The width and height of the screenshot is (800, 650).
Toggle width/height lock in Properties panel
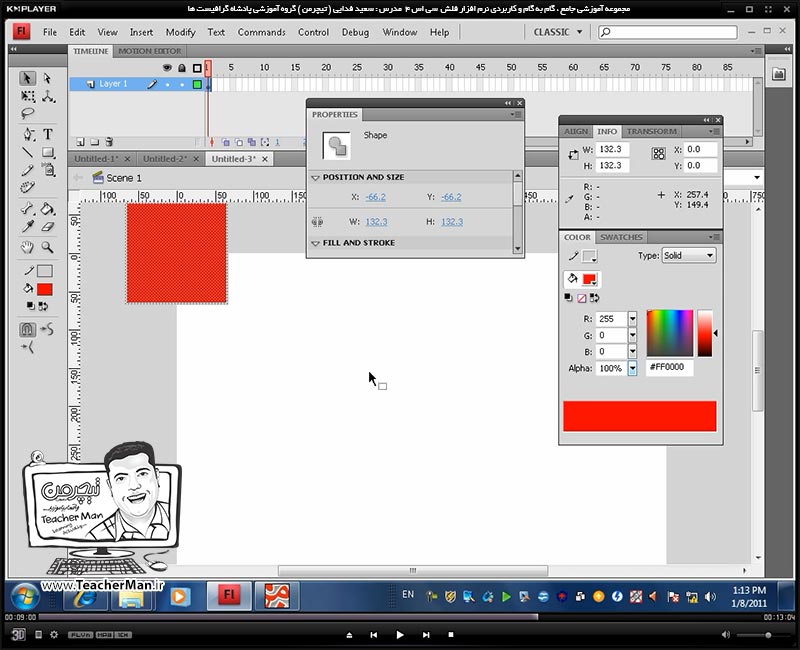coord(317,221)
